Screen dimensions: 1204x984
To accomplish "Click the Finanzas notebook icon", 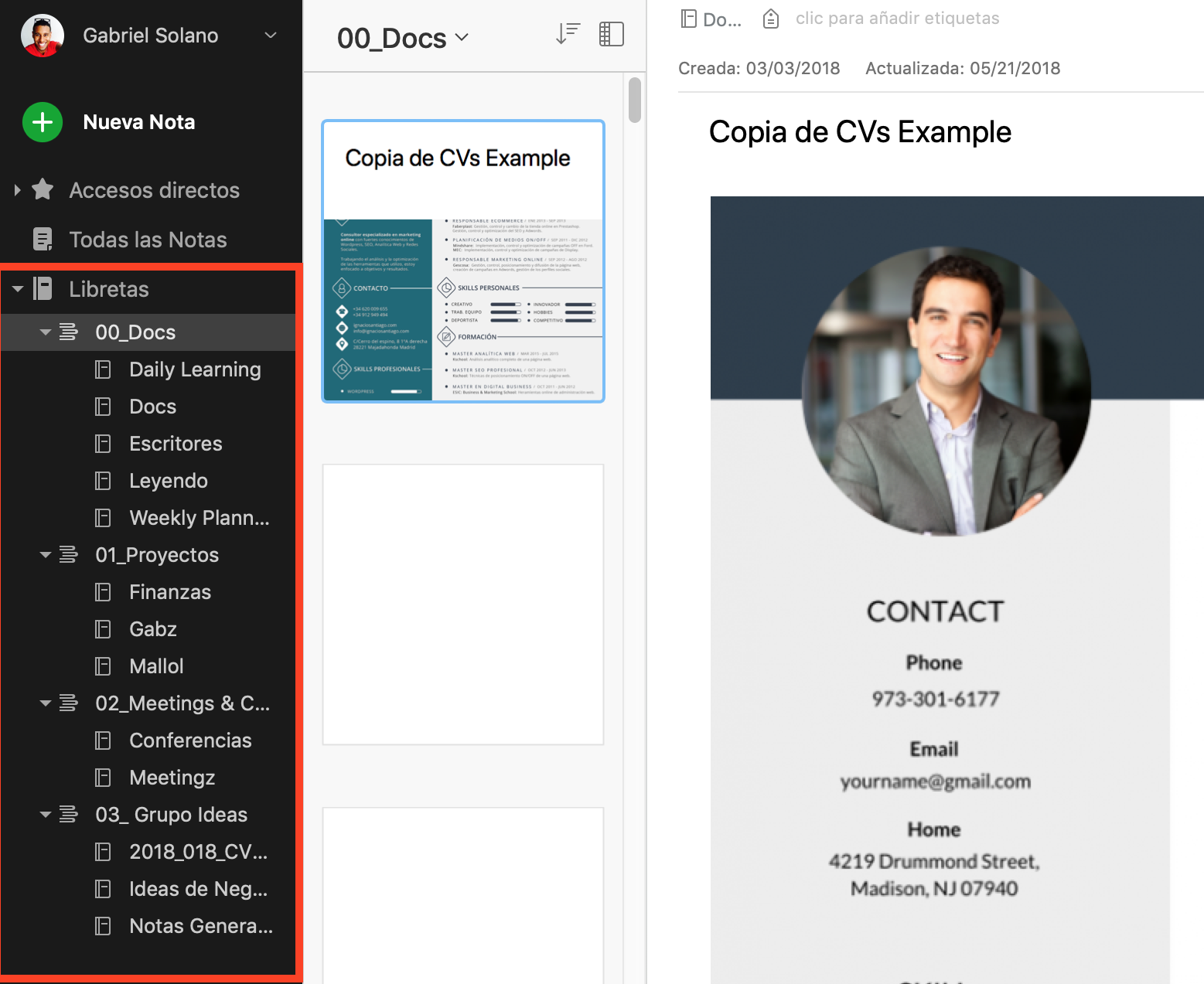I will (103, 592).
